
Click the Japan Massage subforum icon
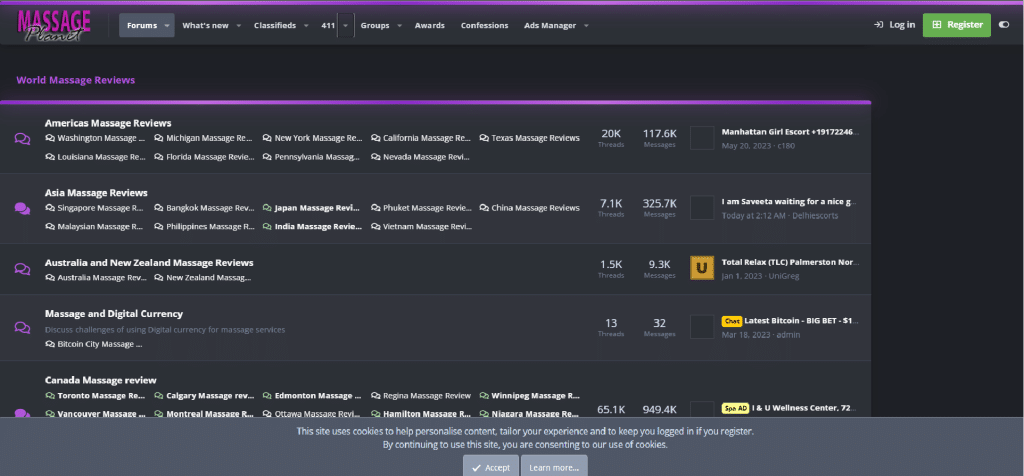267,208
